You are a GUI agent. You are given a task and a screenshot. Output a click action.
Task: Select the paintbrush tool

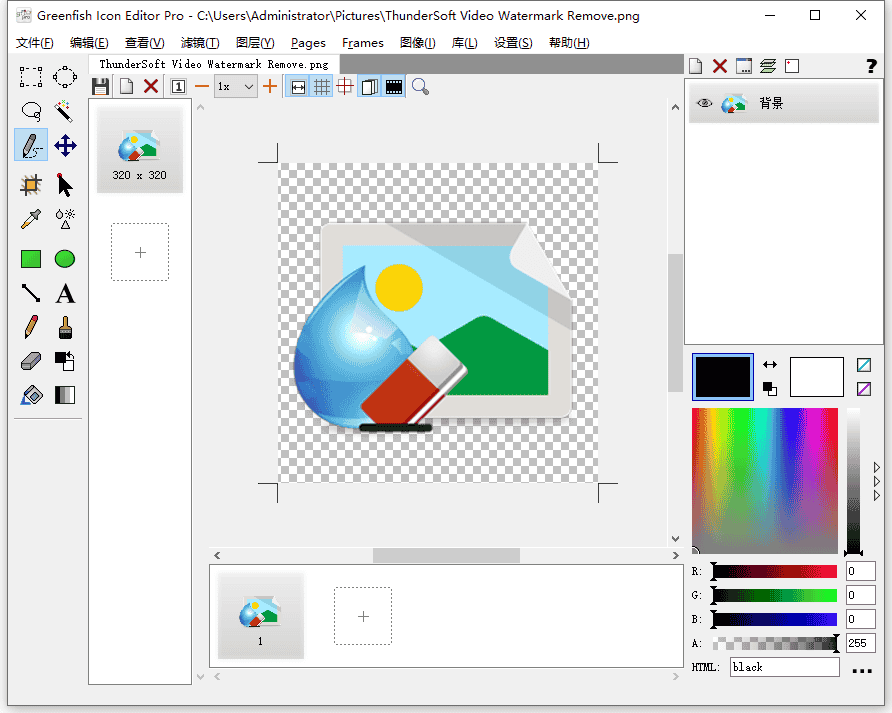click(65, 327)
